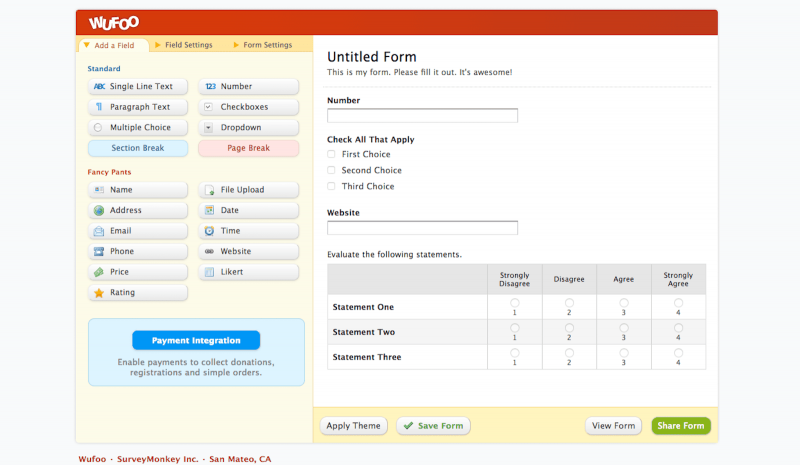The height and width of the screenshot is (465, 800).
Task: Click the Date calendar icon
Action: (x=209, y=210)
